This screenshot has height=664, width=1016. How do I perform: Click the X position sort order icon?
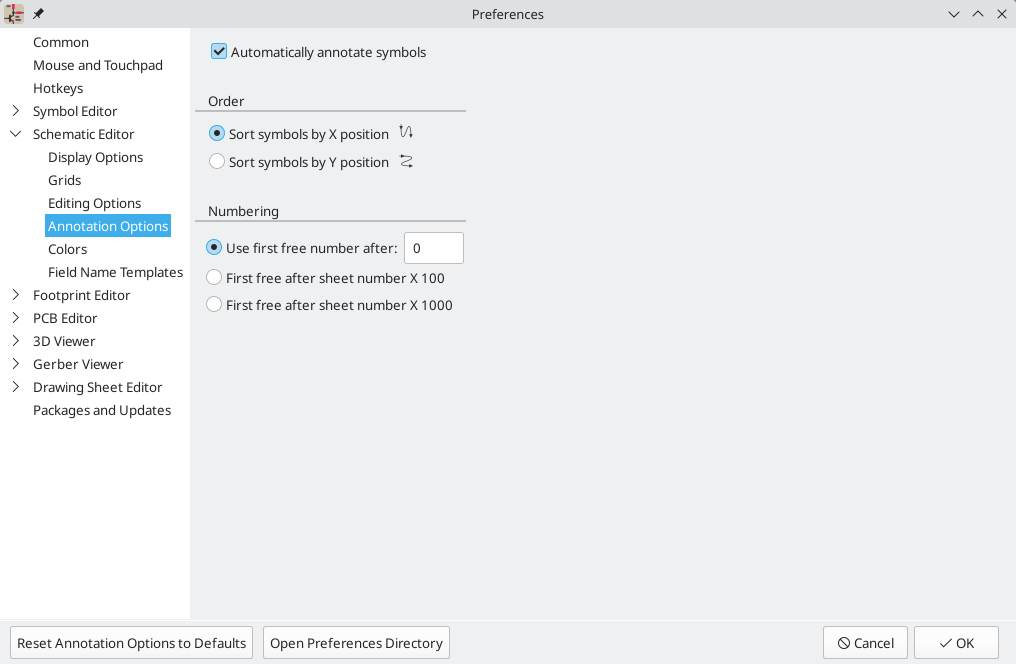coord(406,133)
